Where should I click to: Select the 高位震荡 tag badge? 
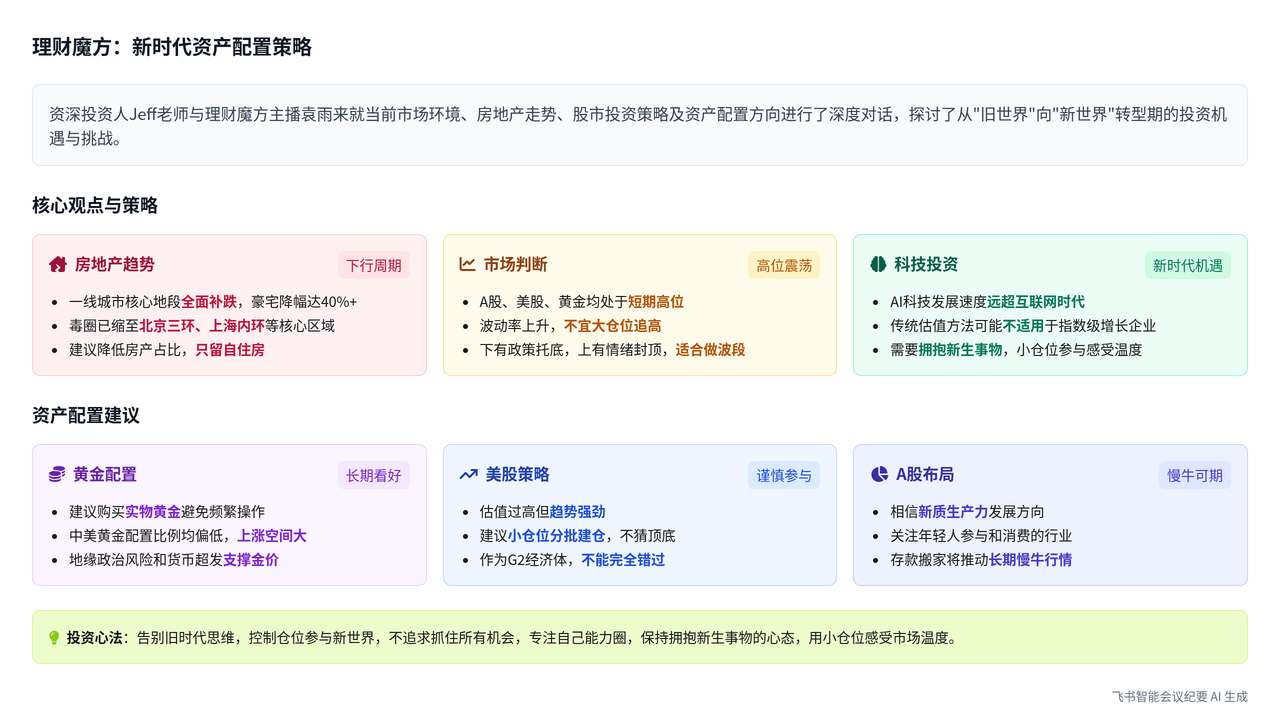pyautogui.click(x=784, y=265)
